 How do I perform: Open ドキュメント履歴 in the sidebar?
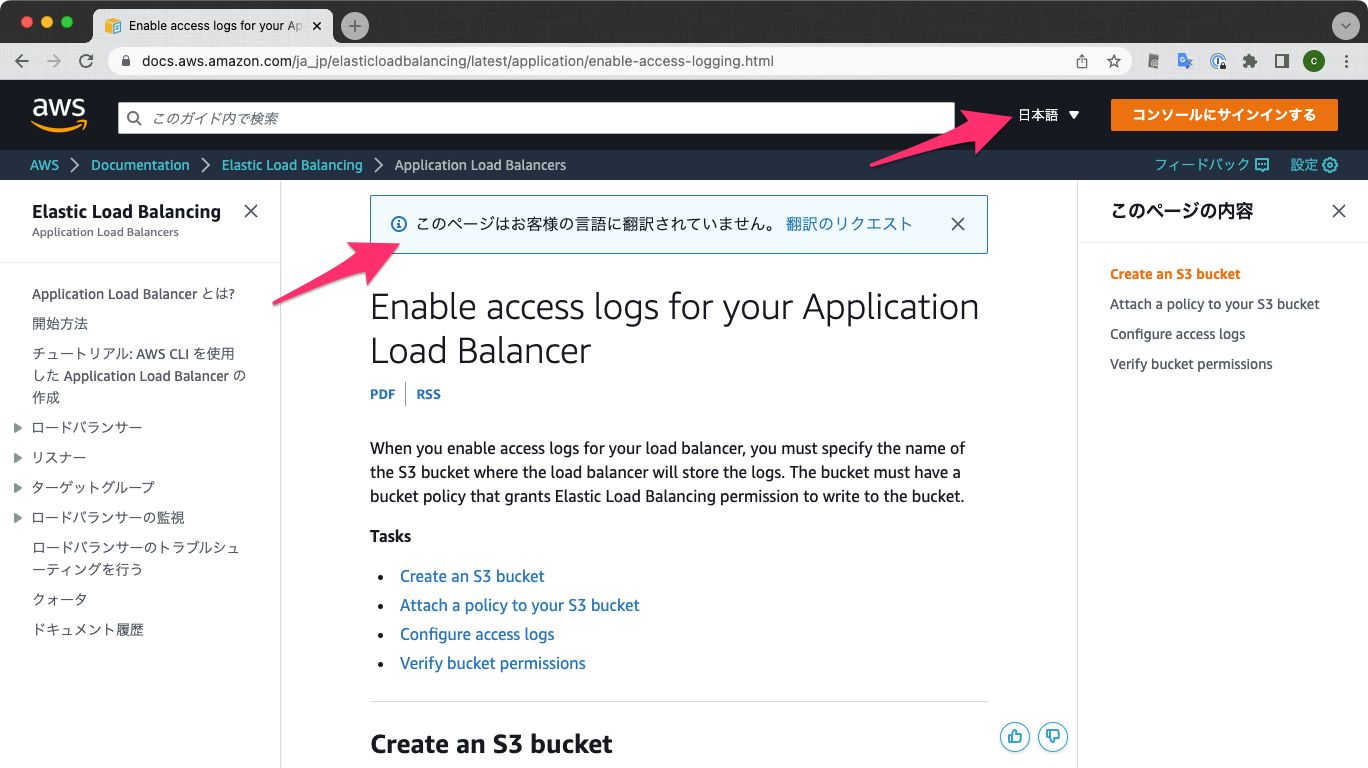88,629
